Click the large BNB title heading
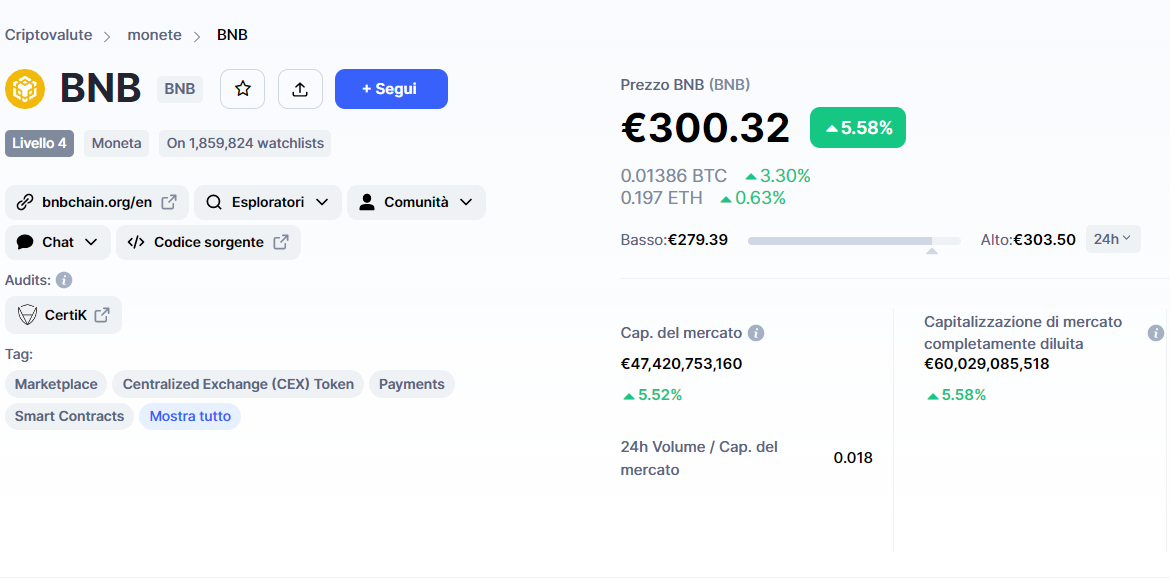The image size is (1170, 582). 101,89
